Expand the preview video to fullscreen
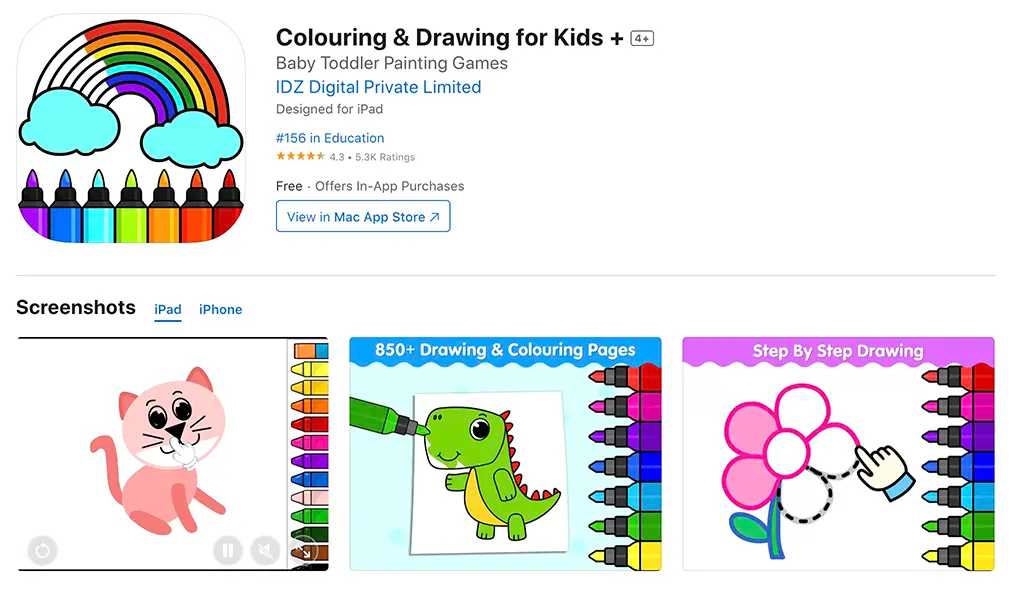 pos(305,550)
